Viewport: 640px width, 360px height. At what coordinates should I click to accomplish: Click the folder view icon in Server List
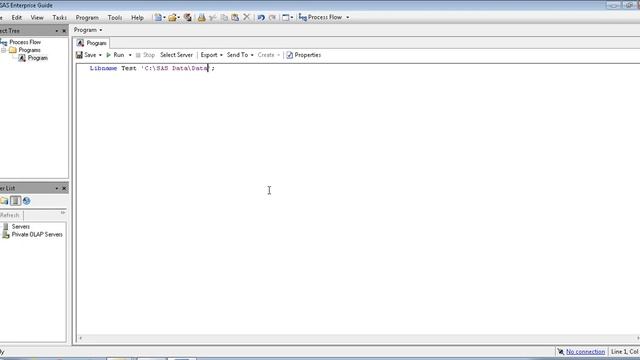[x=4, y=201]
